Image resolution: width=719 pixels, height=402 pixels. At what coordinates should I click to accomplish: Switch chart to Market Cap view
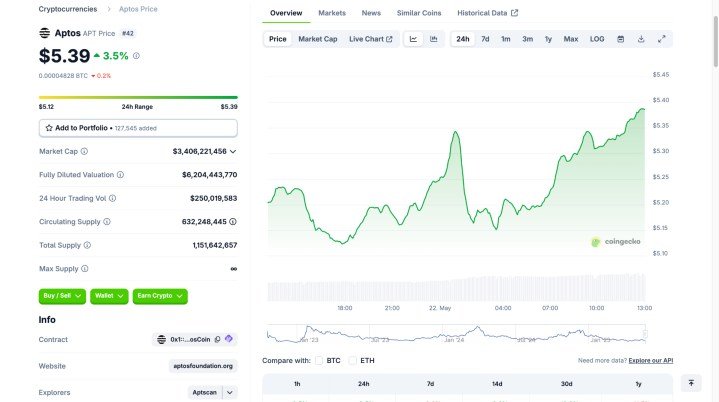pyautogui.click(x=318, y=39)
